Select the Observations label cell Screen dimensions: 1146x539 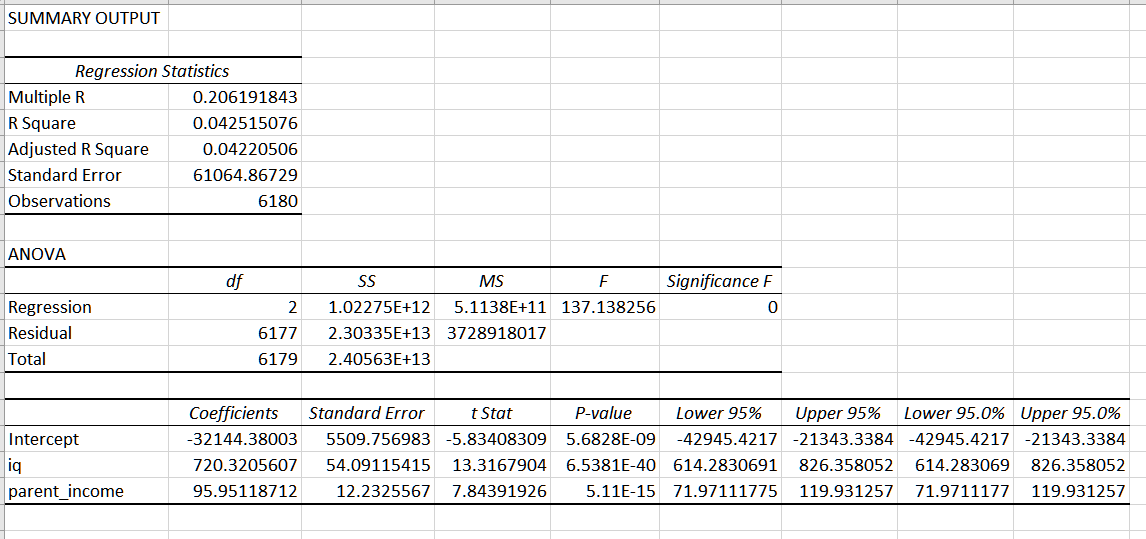coord(87,201)
